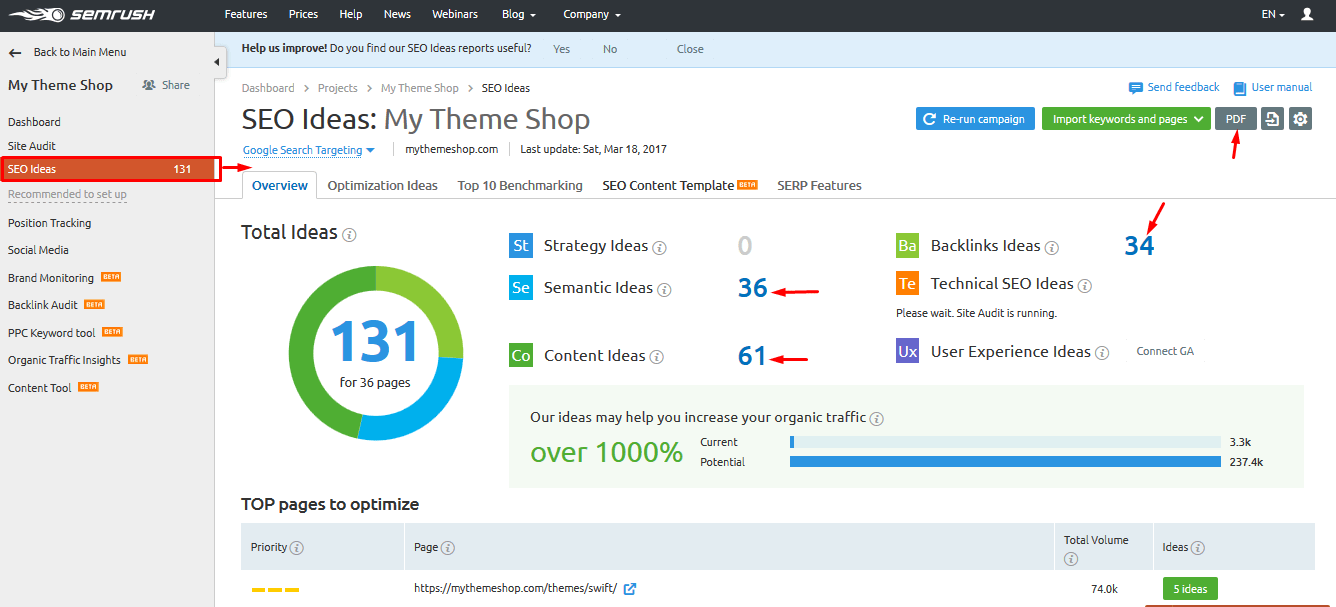Viewport: 1336px width, 607px height.
Task: Open Webinars in top navigation
Action: [455, 15]
